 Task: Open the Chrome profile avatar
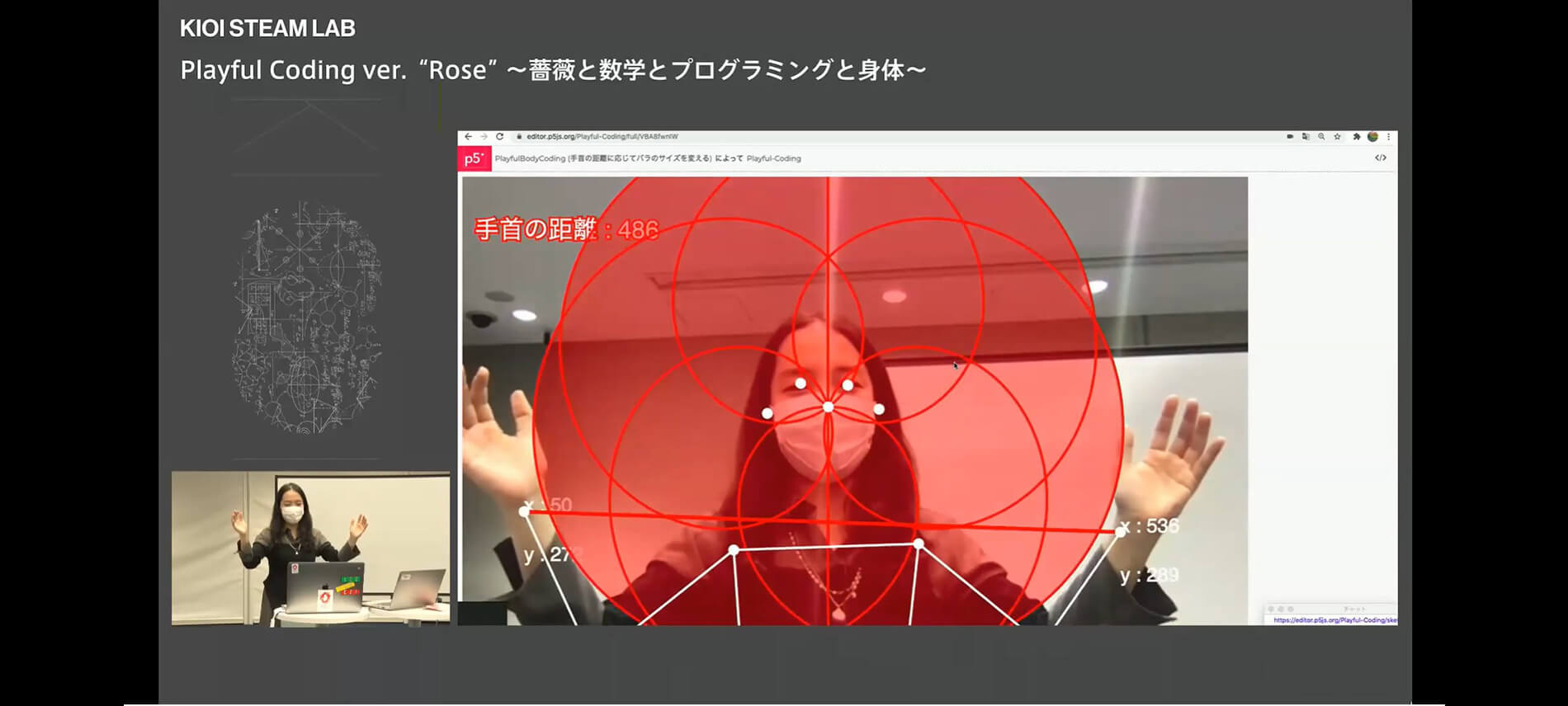pos(1372,137)
